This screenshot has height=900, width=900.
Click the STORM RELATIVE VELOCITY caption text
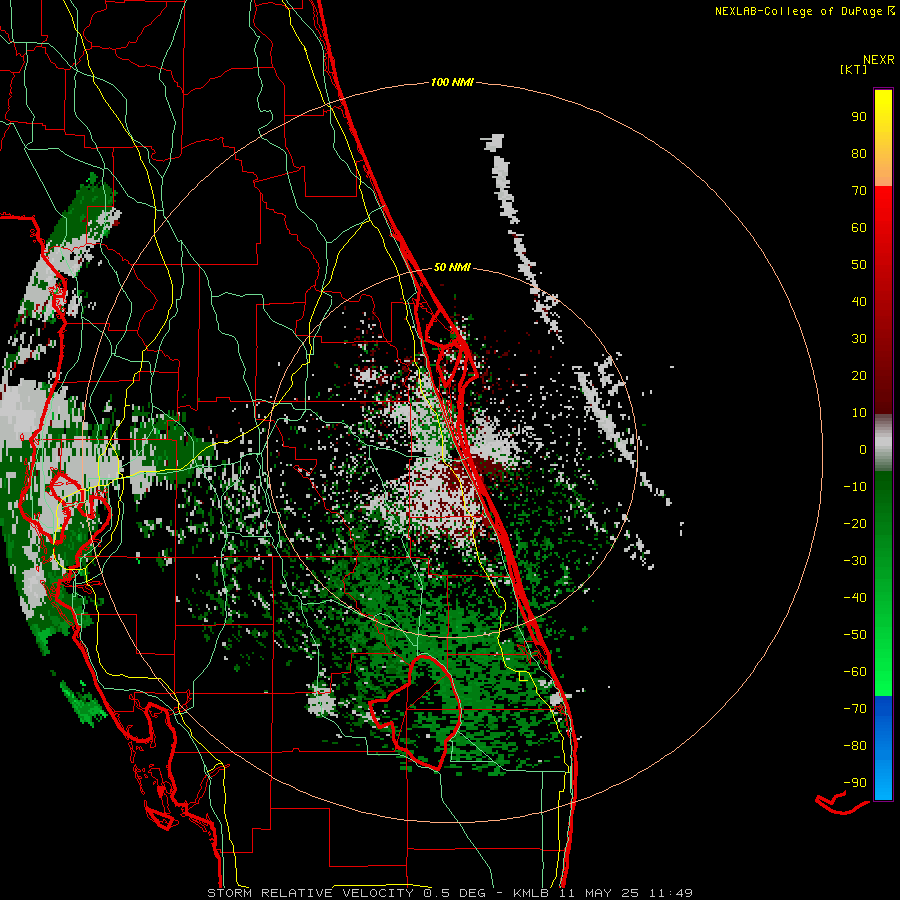tap(310, 893)
